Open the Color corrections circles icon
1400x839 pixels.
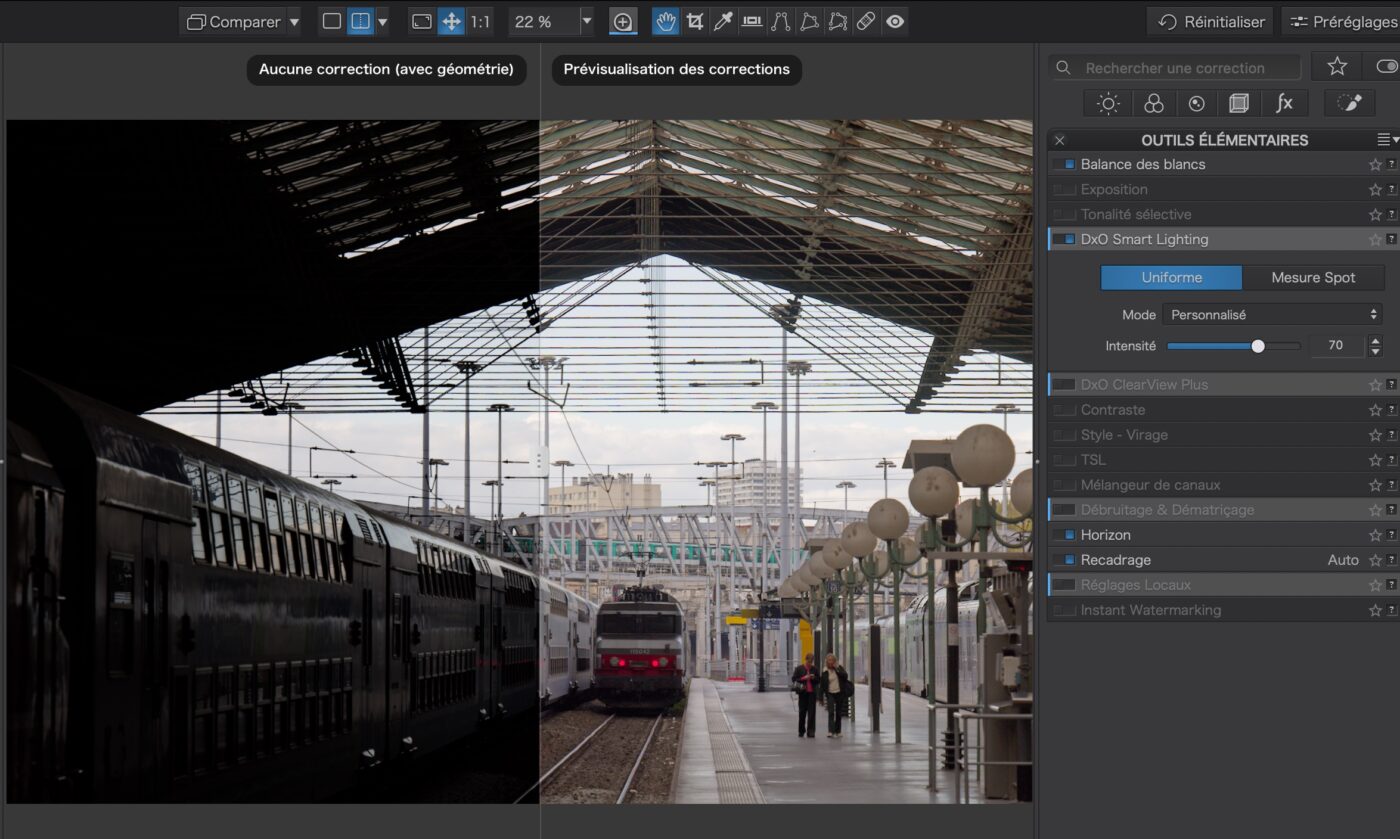1153,103
